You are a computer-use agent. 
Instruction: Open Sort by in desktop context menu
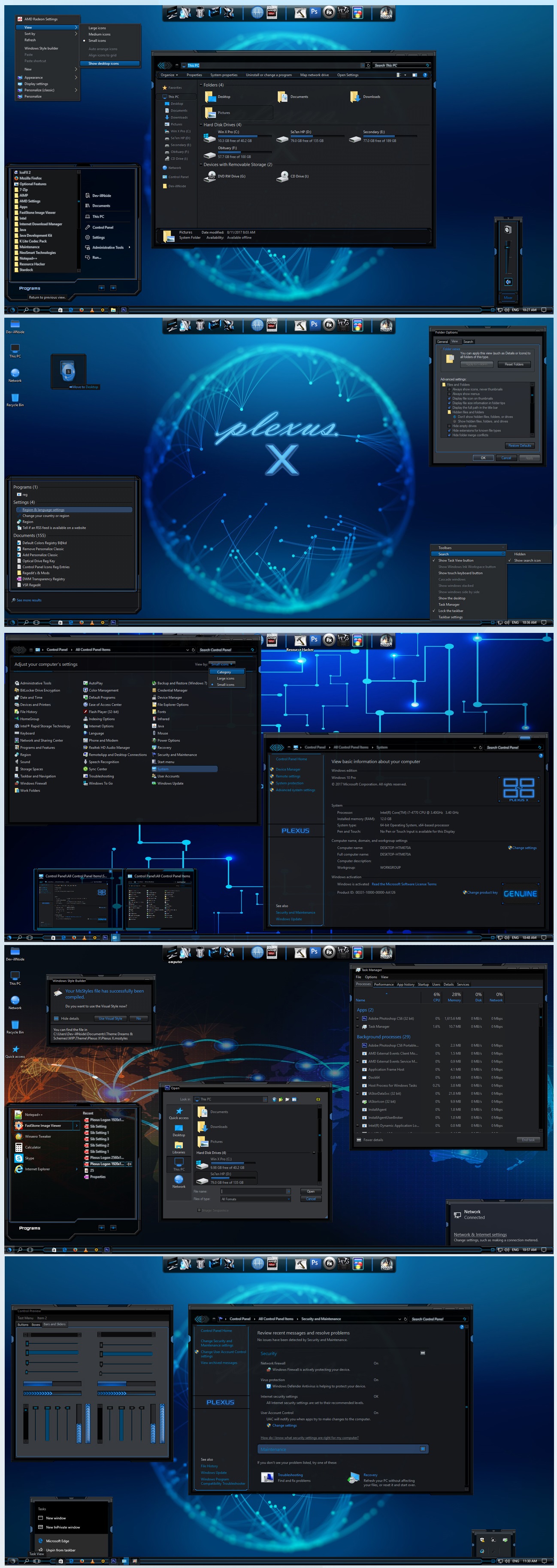pos(48,34)
